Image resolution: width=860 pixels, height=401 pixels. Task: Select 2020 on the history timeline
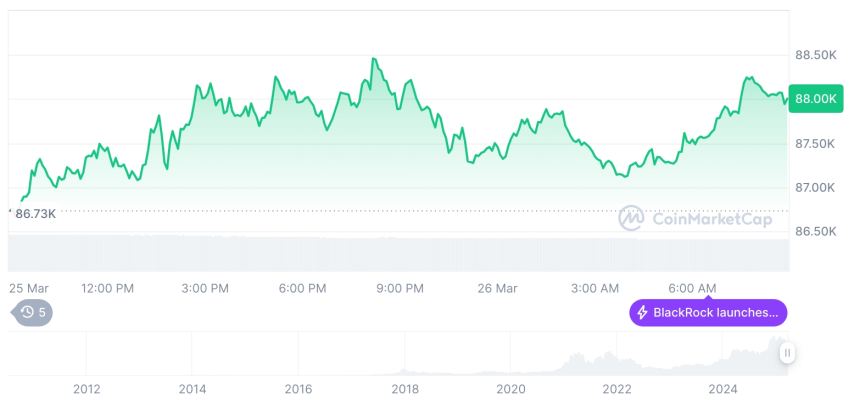510,388
